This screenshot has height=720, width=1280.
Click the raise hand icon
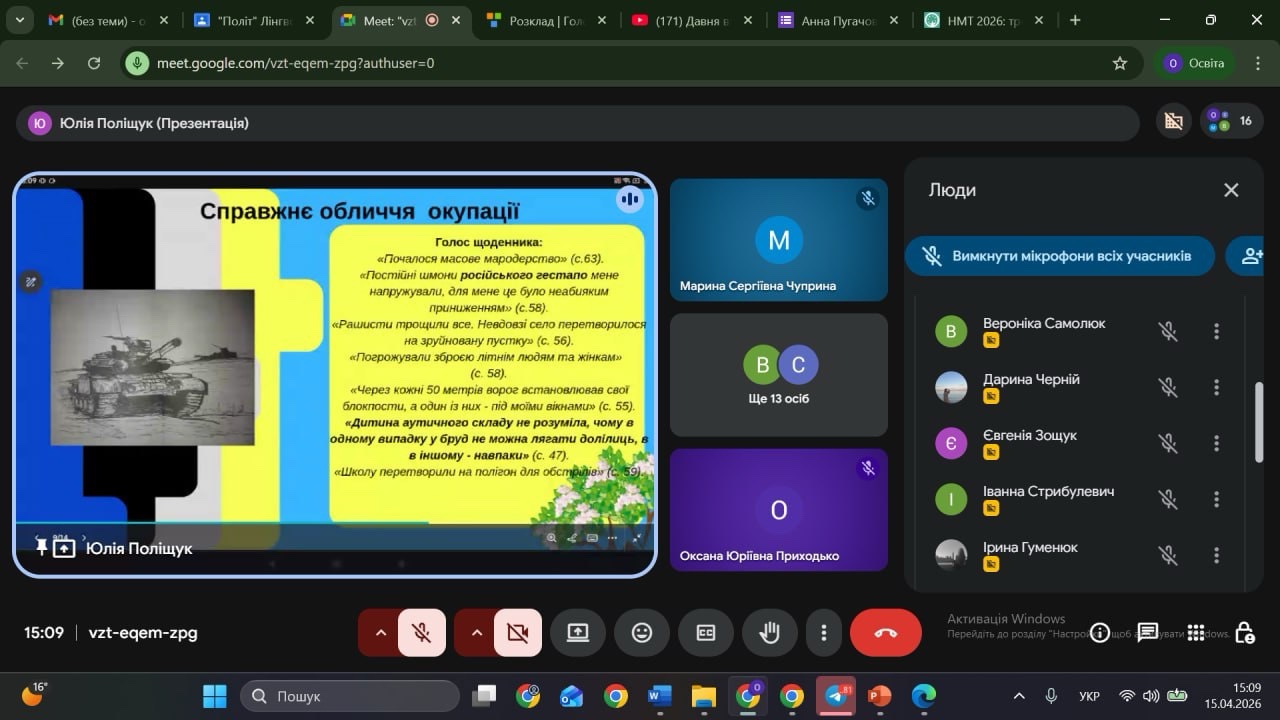(x=769, y=633)
